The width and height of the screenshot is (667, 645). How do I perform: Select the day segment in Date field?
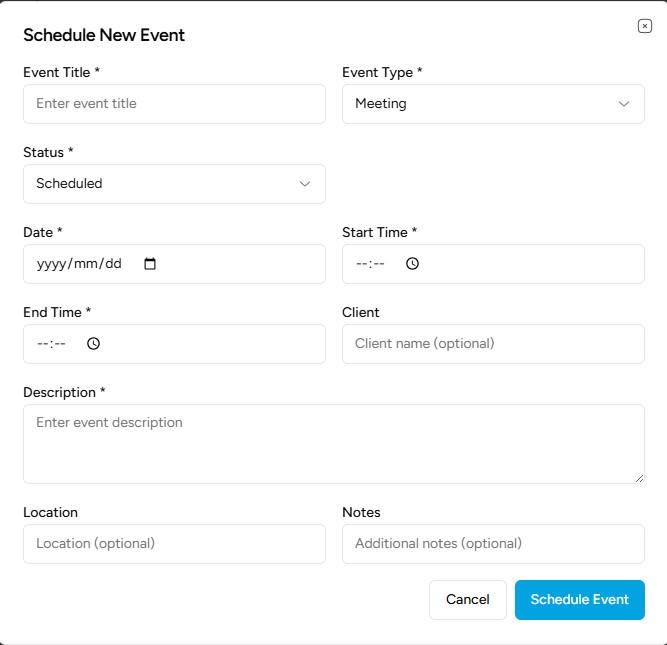112,264
